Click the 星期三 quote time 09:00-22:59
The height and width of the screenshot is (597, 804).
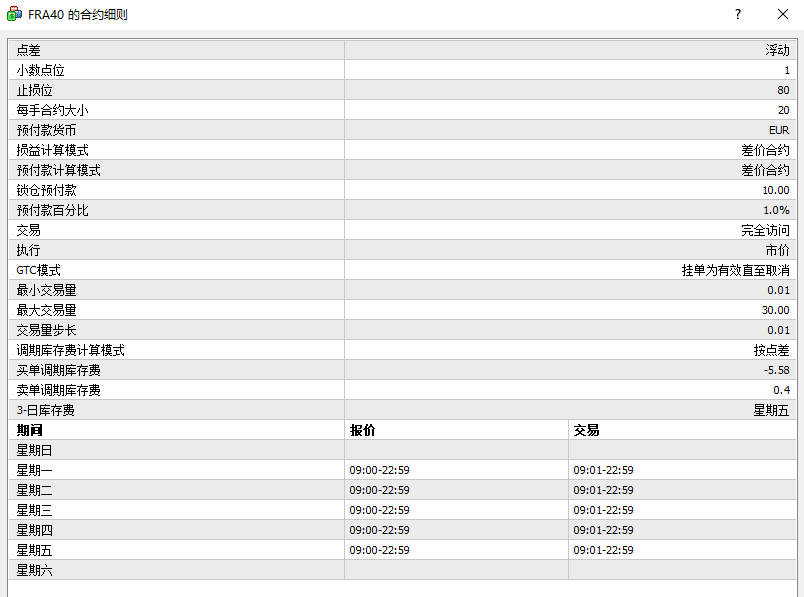[x=379, y=510]
